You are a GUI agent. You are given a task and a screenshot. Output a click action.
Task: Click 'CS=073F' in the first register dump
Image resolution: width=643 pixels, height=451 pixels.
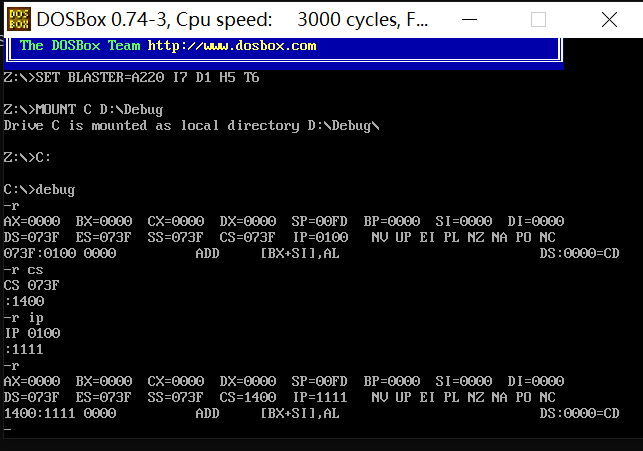(247, 237)
